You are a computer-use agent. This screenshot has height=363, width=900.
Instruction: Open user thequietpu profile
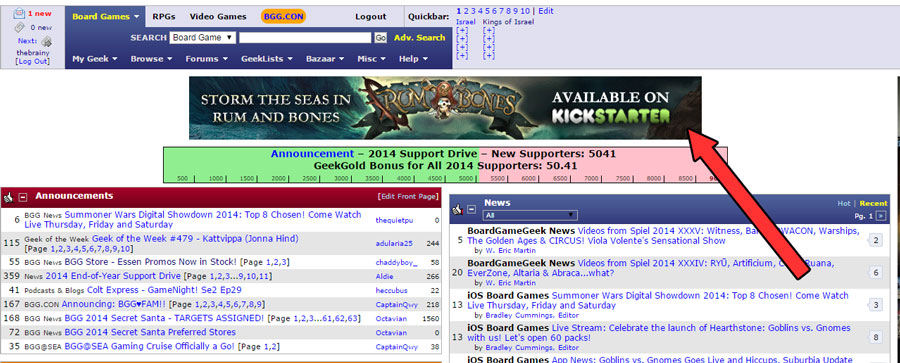coord(394,220)
